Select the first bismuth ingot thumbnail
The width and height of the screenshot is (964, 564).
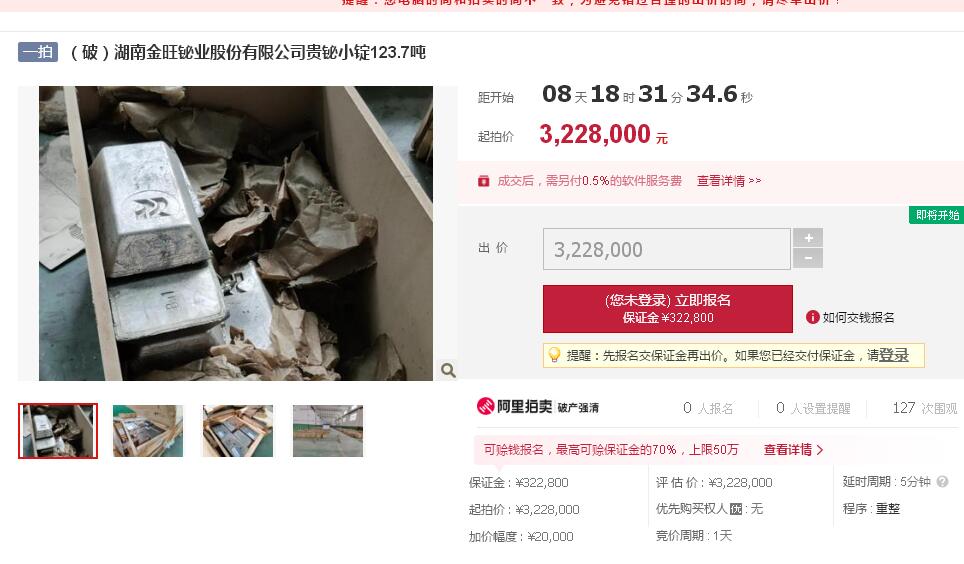pyautogui.click(x=58, y=431)
